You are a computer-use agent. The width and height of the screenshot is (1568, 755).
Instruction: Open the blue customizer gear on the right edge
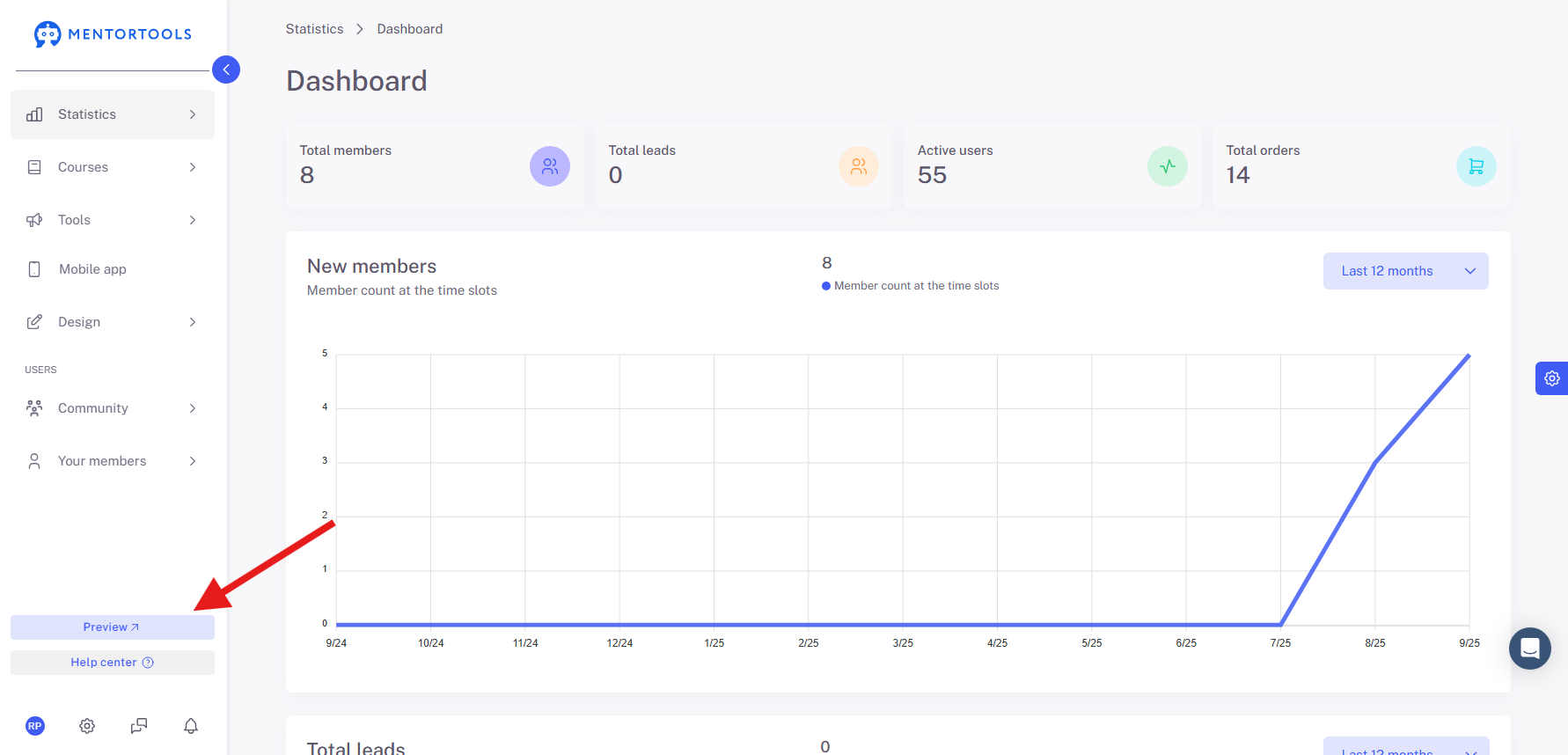tap(1552, 378)
